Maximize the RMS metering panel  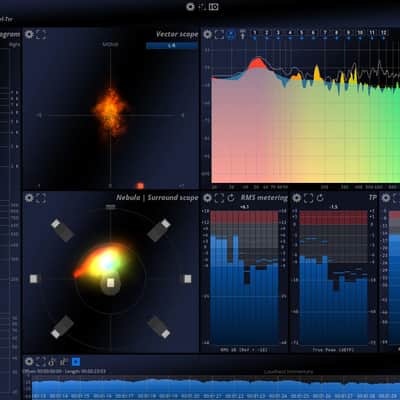[x=219, y=198]
